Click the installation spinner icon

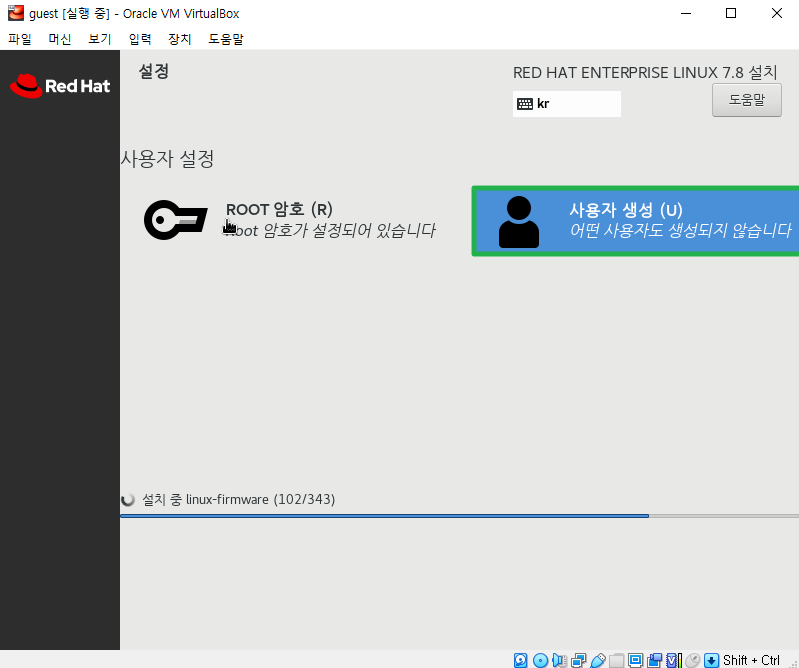coord(128,499)
